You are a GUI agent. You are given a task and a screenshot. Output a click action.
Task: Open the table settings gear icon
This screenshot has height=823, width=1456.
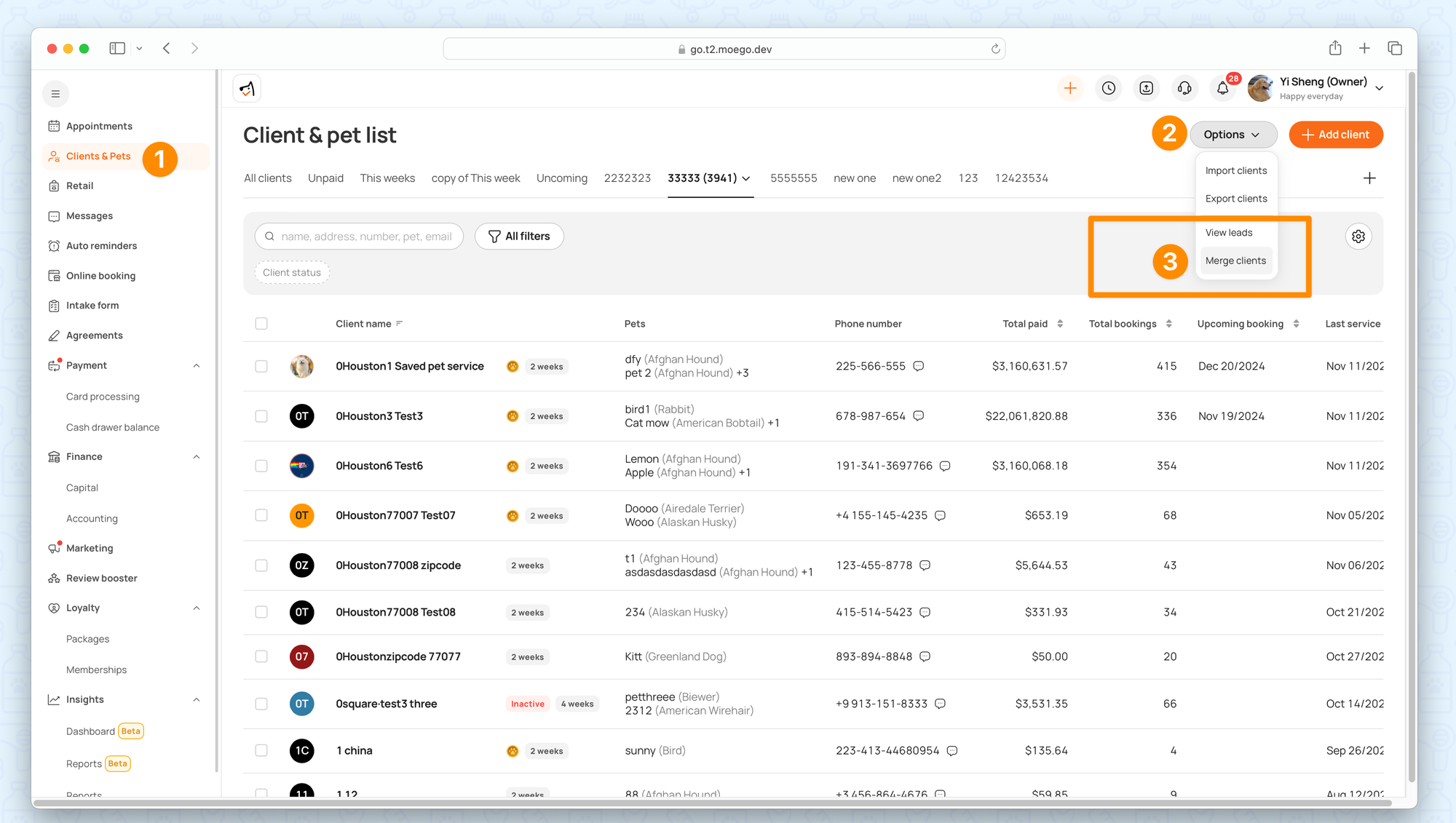pyautogui.click(x=1358, y=236)
